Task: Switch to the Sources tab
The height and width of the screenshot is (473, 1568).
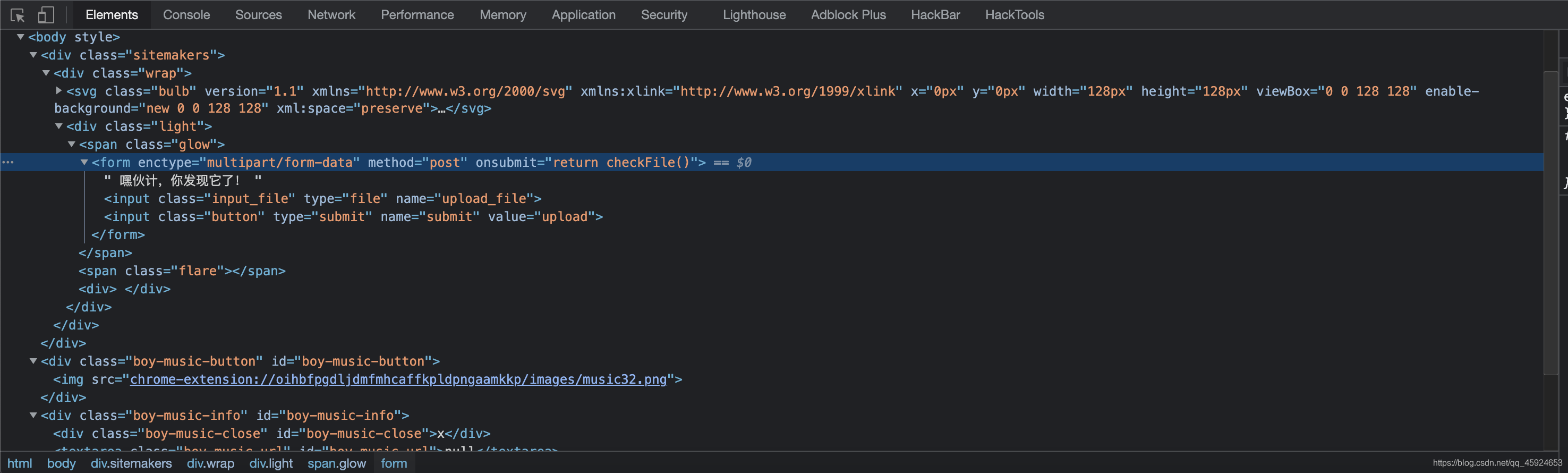Action: tap(259, 14)
